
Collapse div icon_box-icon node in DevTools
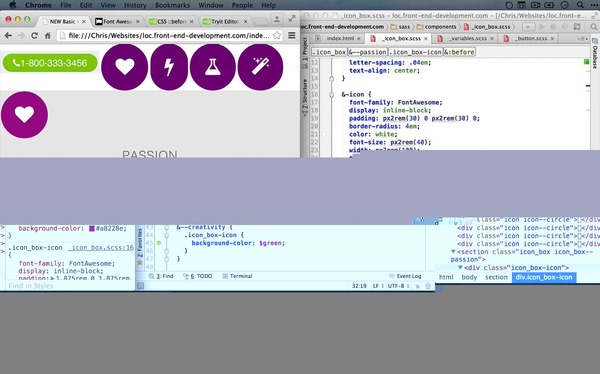point(460,268)
